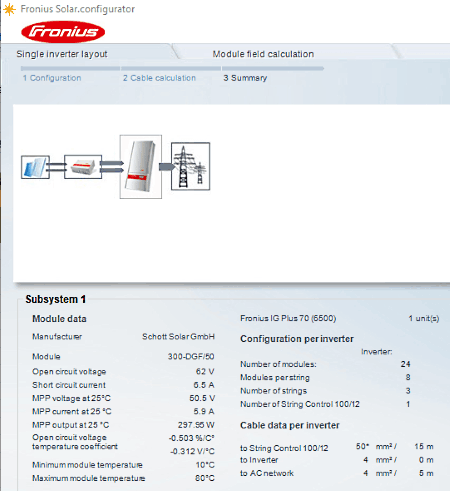The width and height of the screenshot is (450, 491).
Task: Click the 'Fronius Solar.configurator' window title
Action: [78, 9]
